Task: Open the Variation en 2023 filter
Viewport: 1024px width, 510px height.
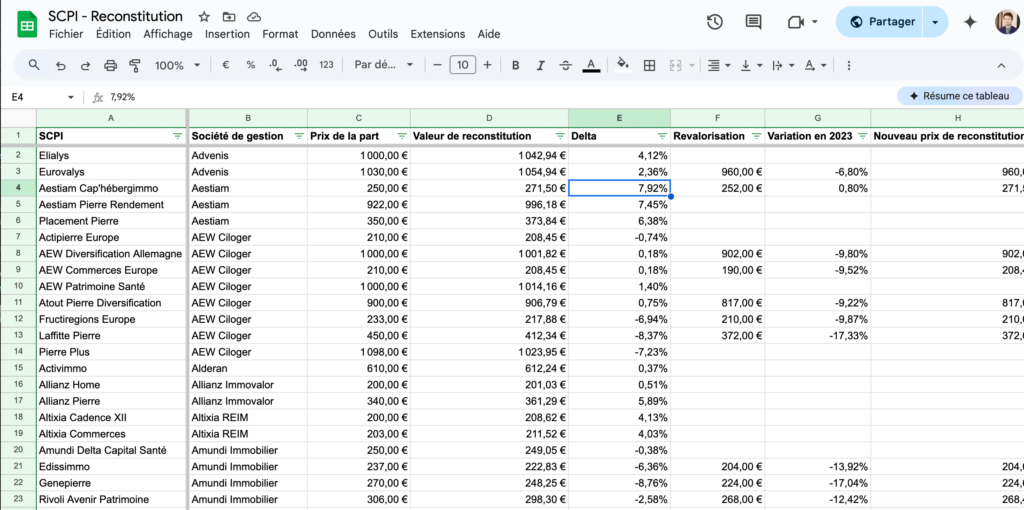Action: point(862,136)
